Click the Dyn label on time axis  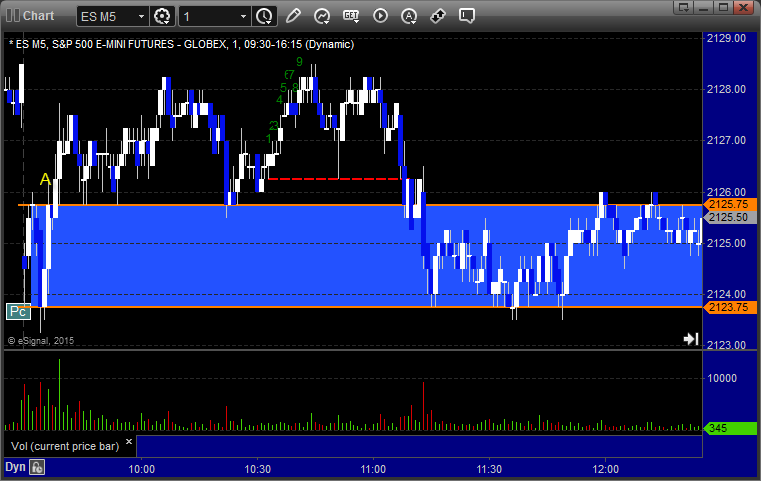pos(15,467)
